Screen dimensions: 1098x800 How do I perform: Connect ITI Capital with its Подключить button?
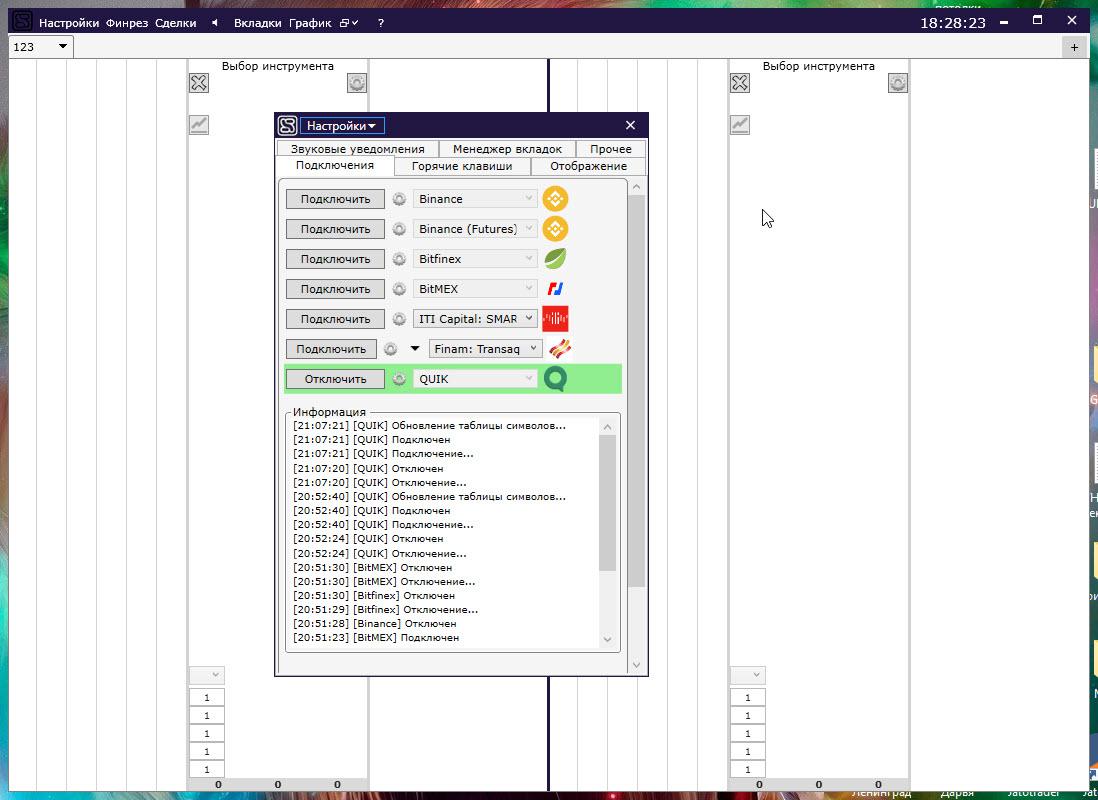(335, 319)
